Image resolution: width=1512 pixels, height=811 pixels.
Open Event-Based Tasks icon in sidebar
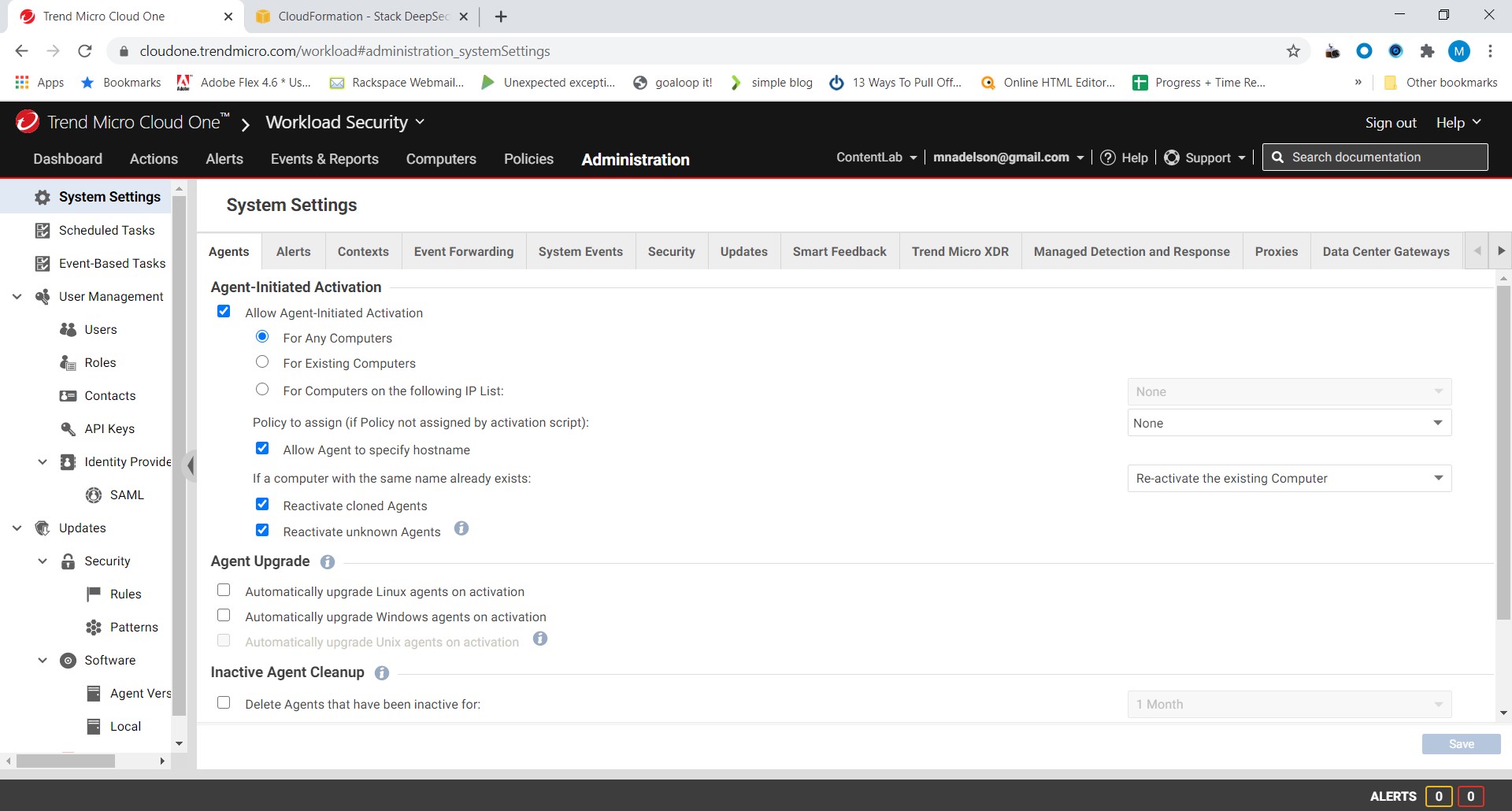point(43,263)
